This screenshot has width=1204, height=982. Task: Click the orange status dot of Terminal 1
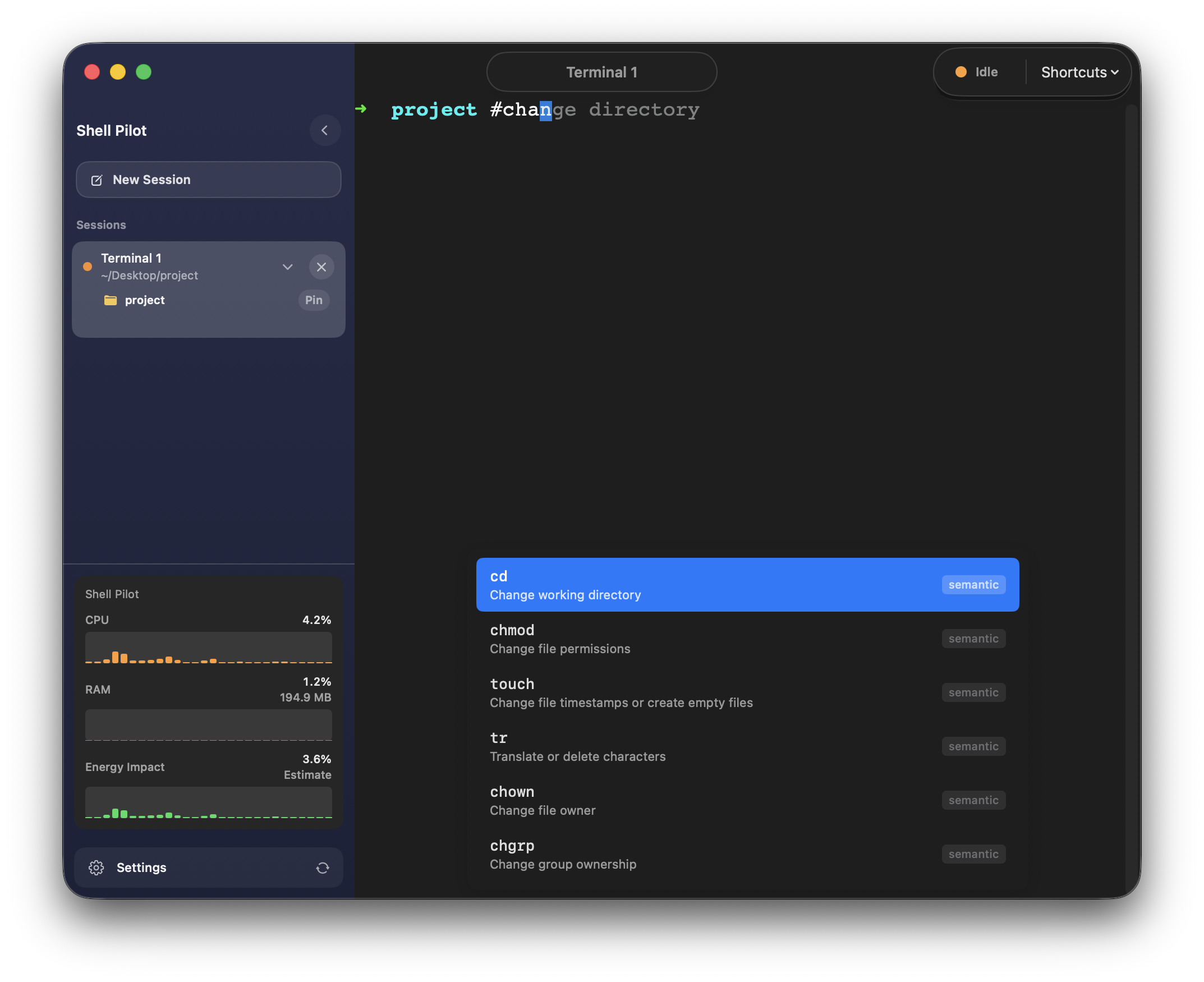(x=88, y=267)
